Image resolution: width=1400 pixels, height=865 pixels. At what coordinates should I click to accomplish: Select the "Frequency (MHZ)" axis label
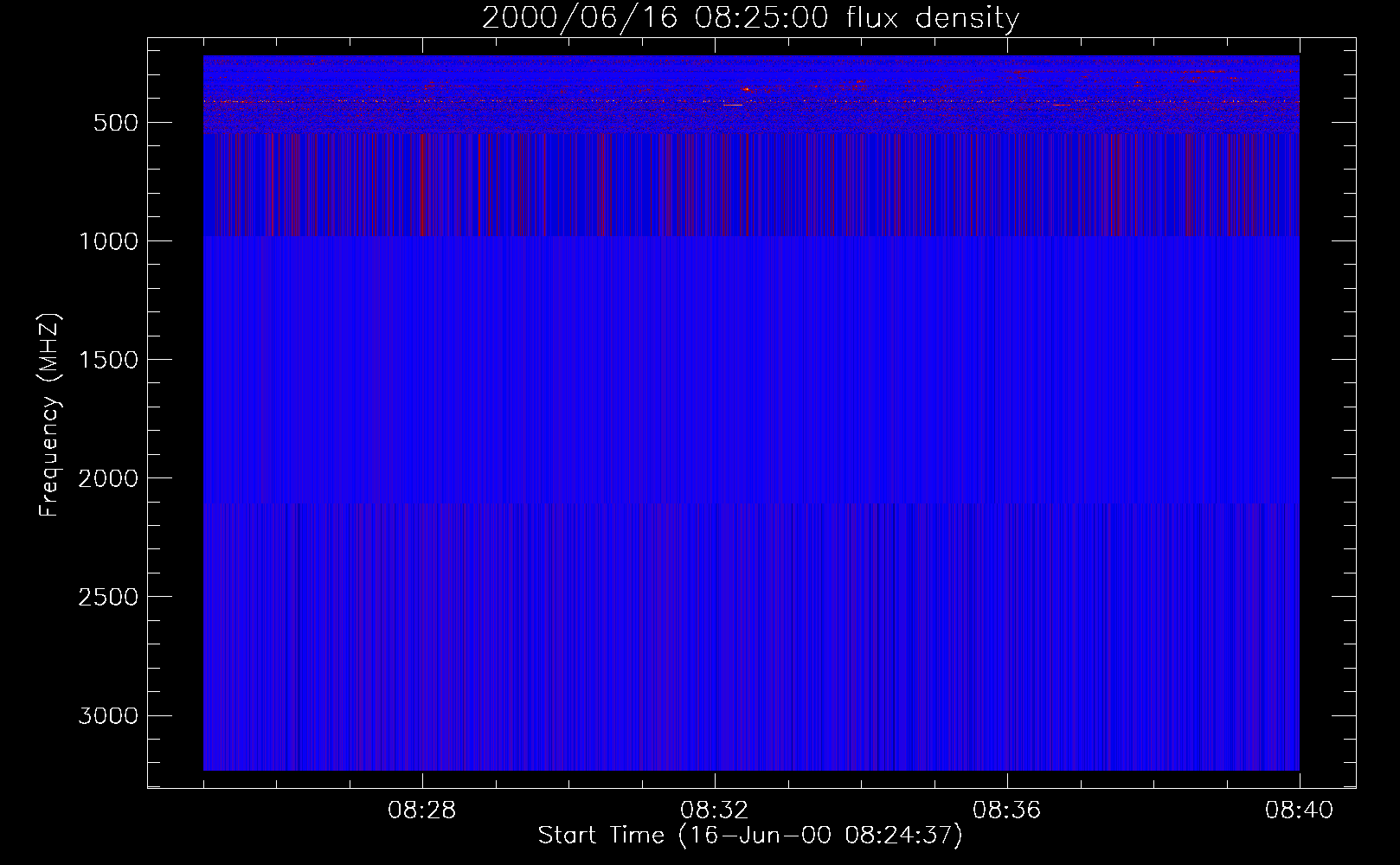coord(49,414)
